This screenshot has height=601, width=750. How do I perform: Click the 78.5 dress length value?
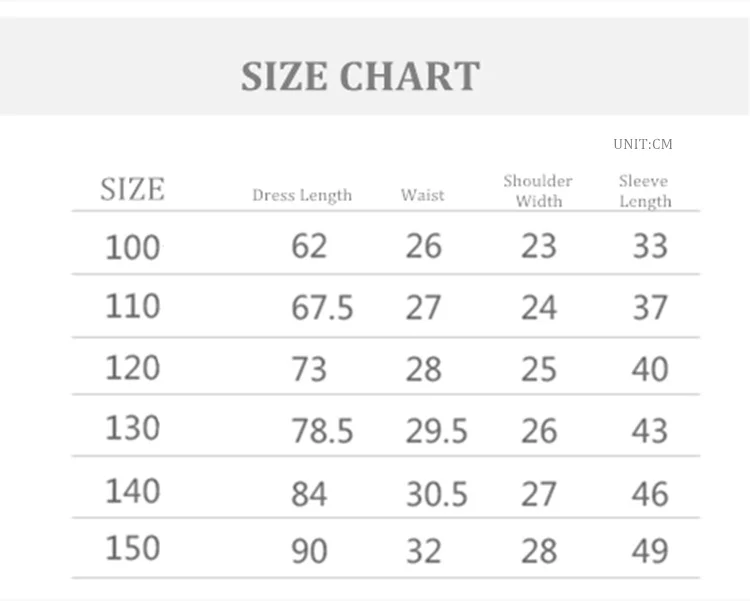(322, 431)
